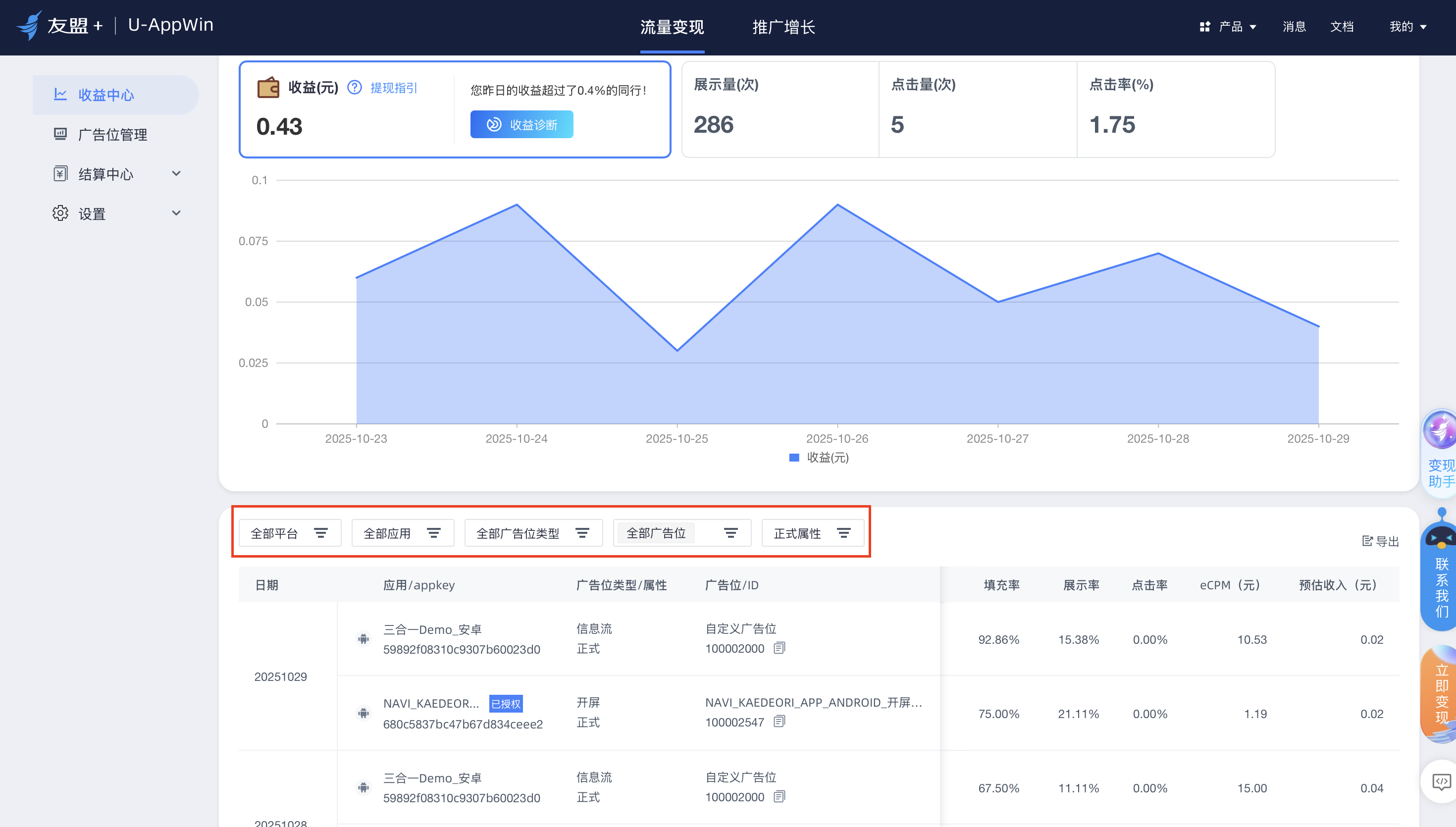Open the 产品 dropdown in the header

point(1228,27)
